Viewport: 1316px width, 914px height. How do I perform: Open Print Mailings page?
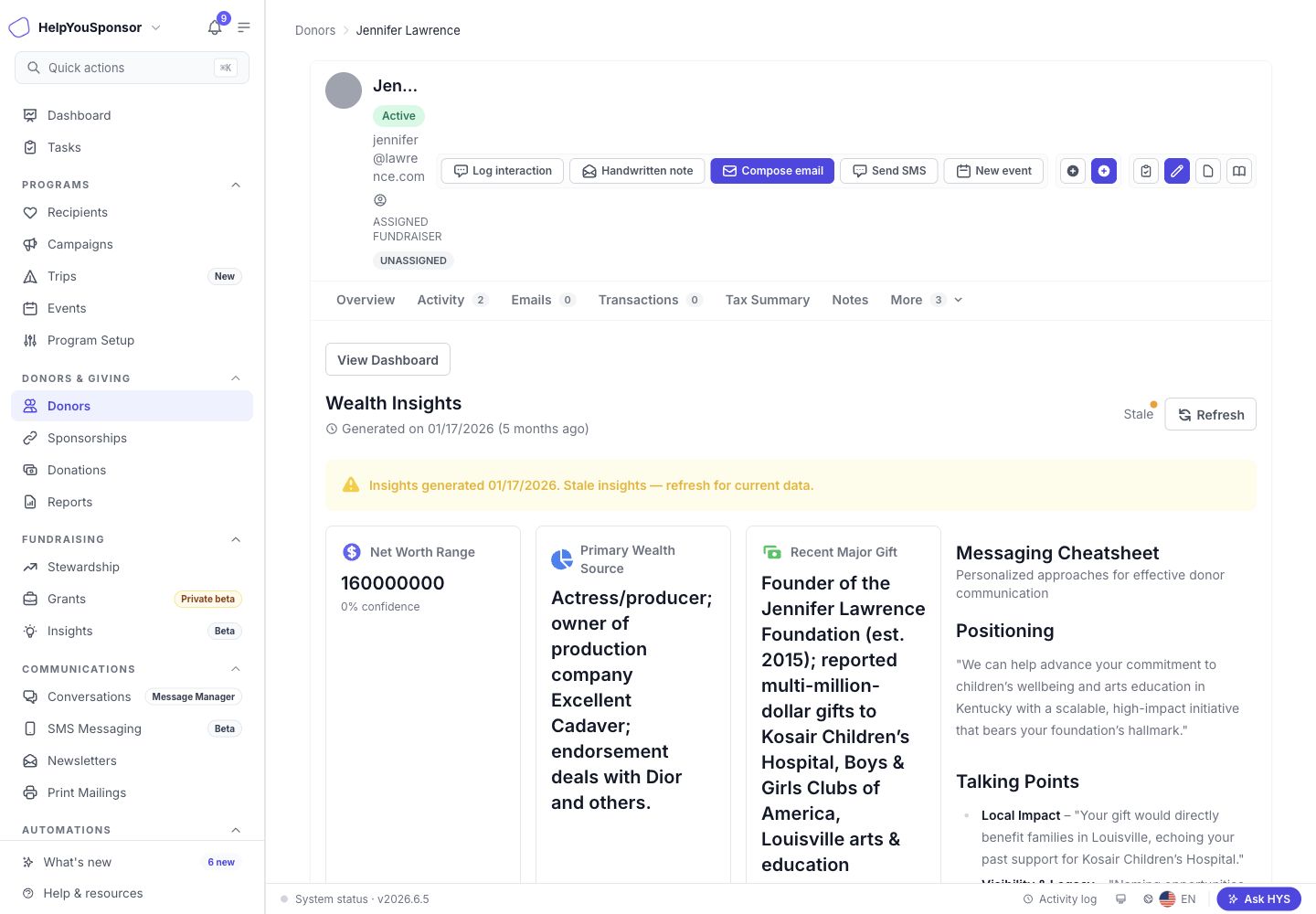[132, 792]
